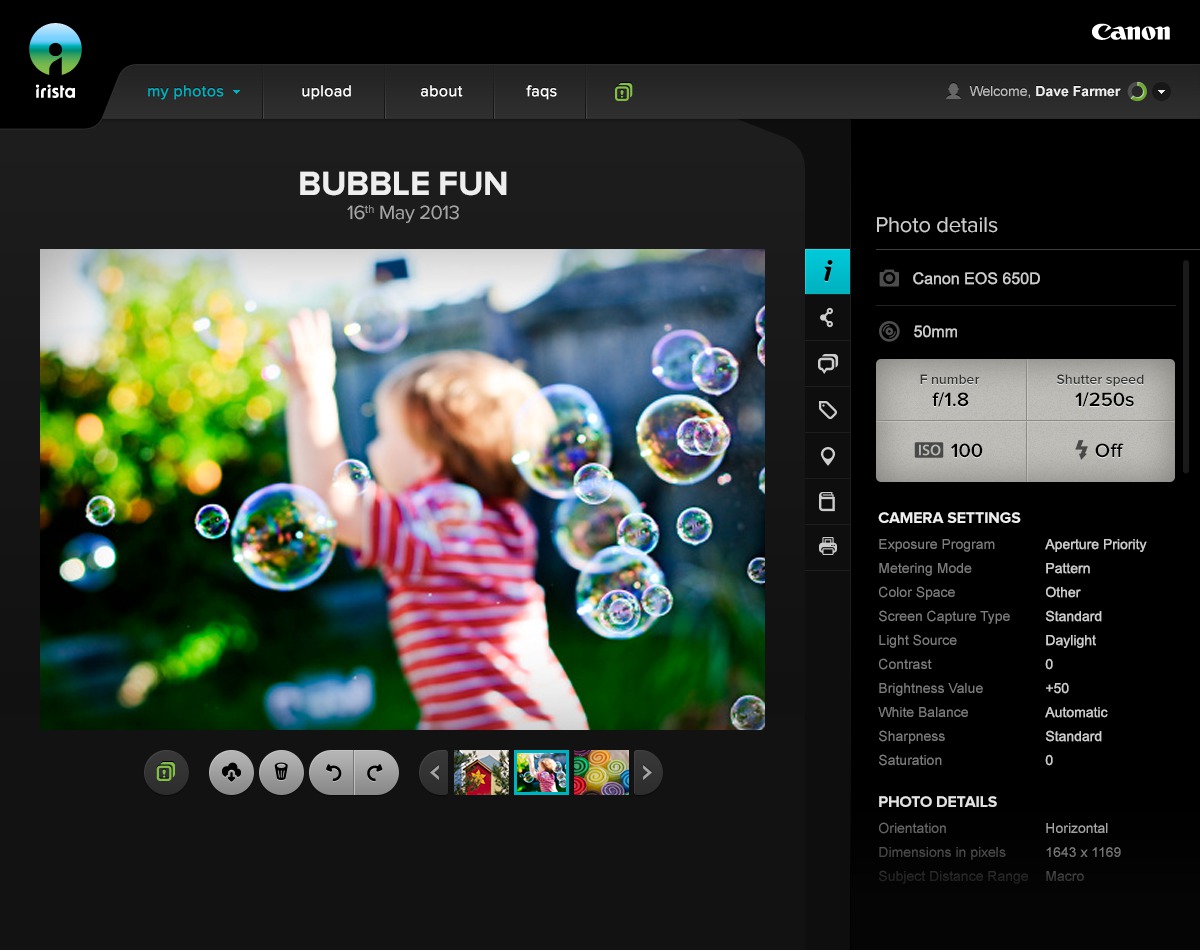Click the print icon in the sidebar
The width and height of the screenshot is (1200, 950).
click(827, 547)
